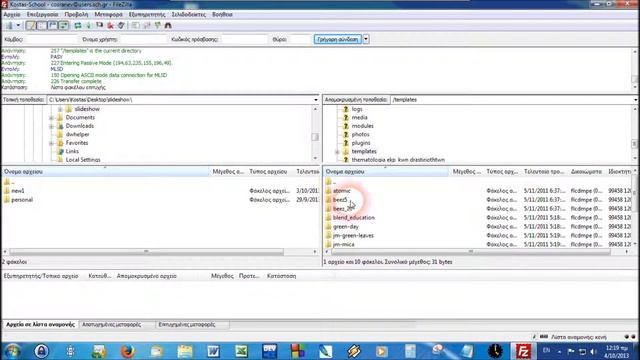Open the Βοήθεια menu

pyautogui.click(x=222, y=14)
